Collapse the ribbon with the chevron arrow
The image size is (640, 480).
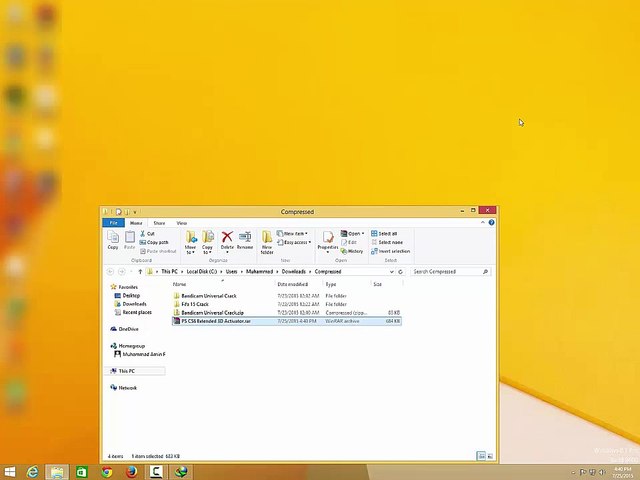[483, 222]
